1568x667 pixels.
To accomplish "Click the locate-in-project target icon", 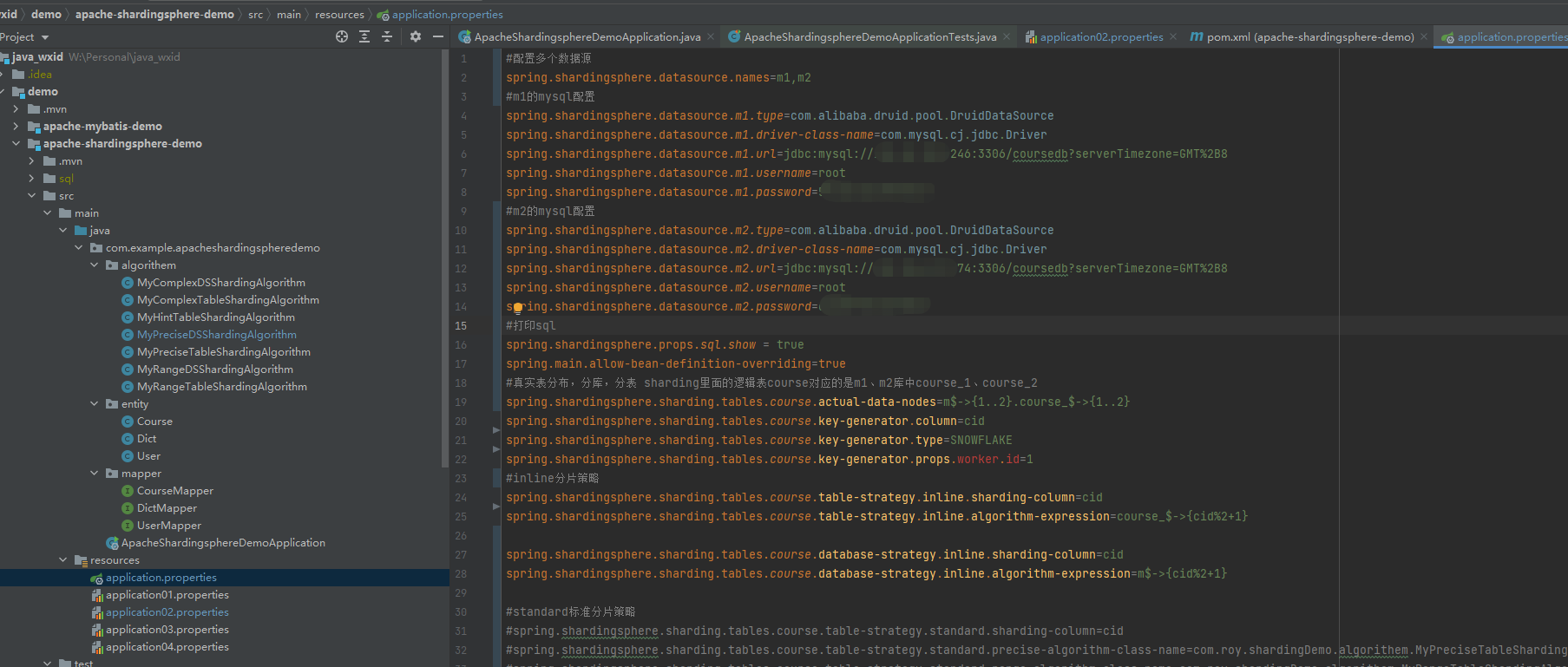I will [342, 36].
